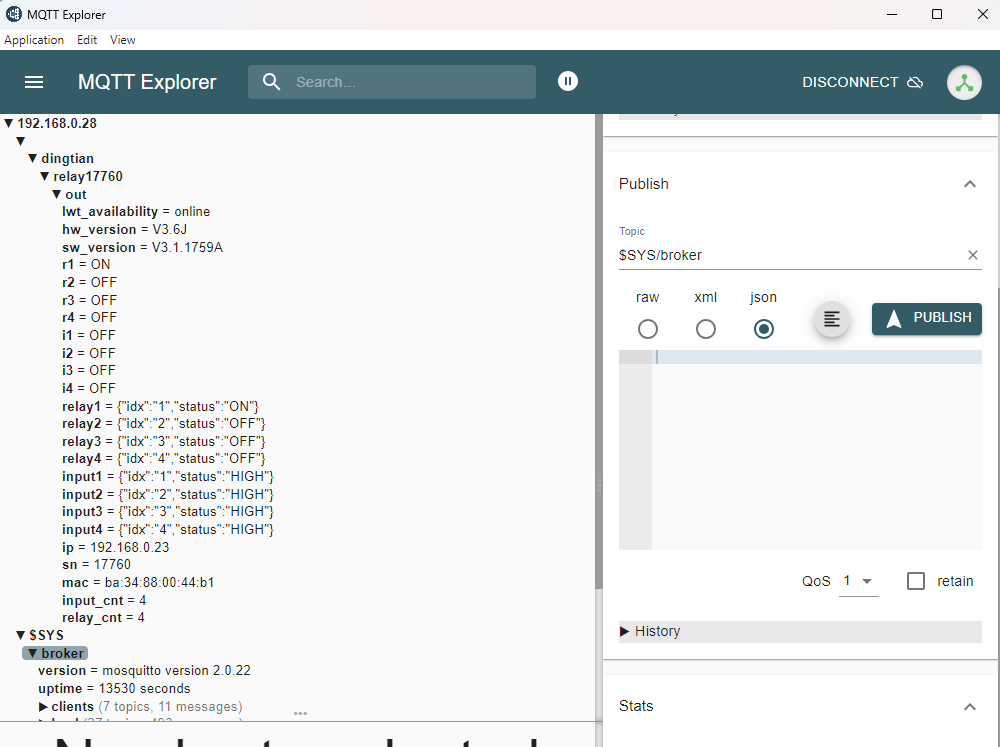Collapse the Publish panel chevron

[969, 184]
